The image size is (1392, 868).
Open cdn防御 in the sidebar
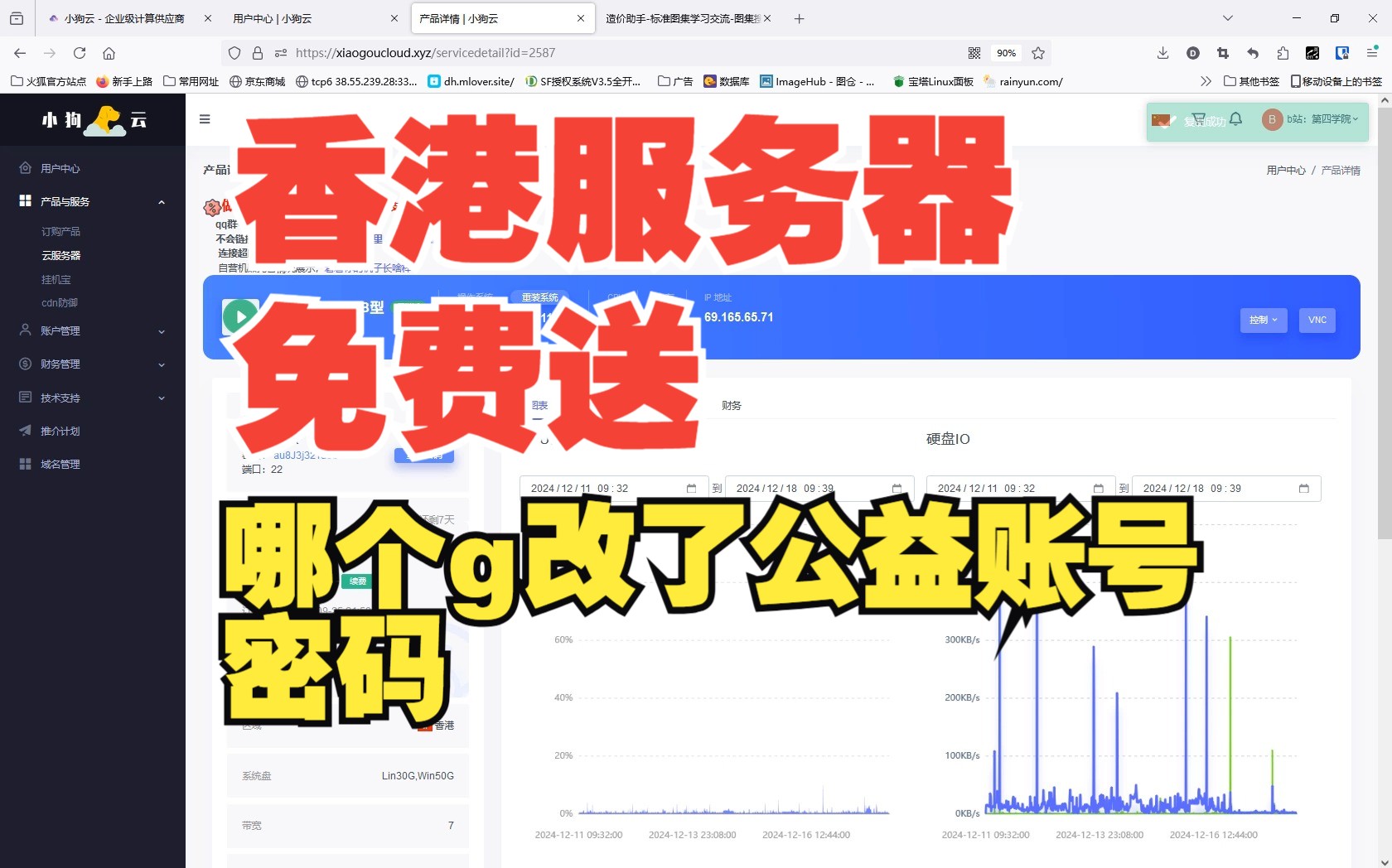click(60, 303)
